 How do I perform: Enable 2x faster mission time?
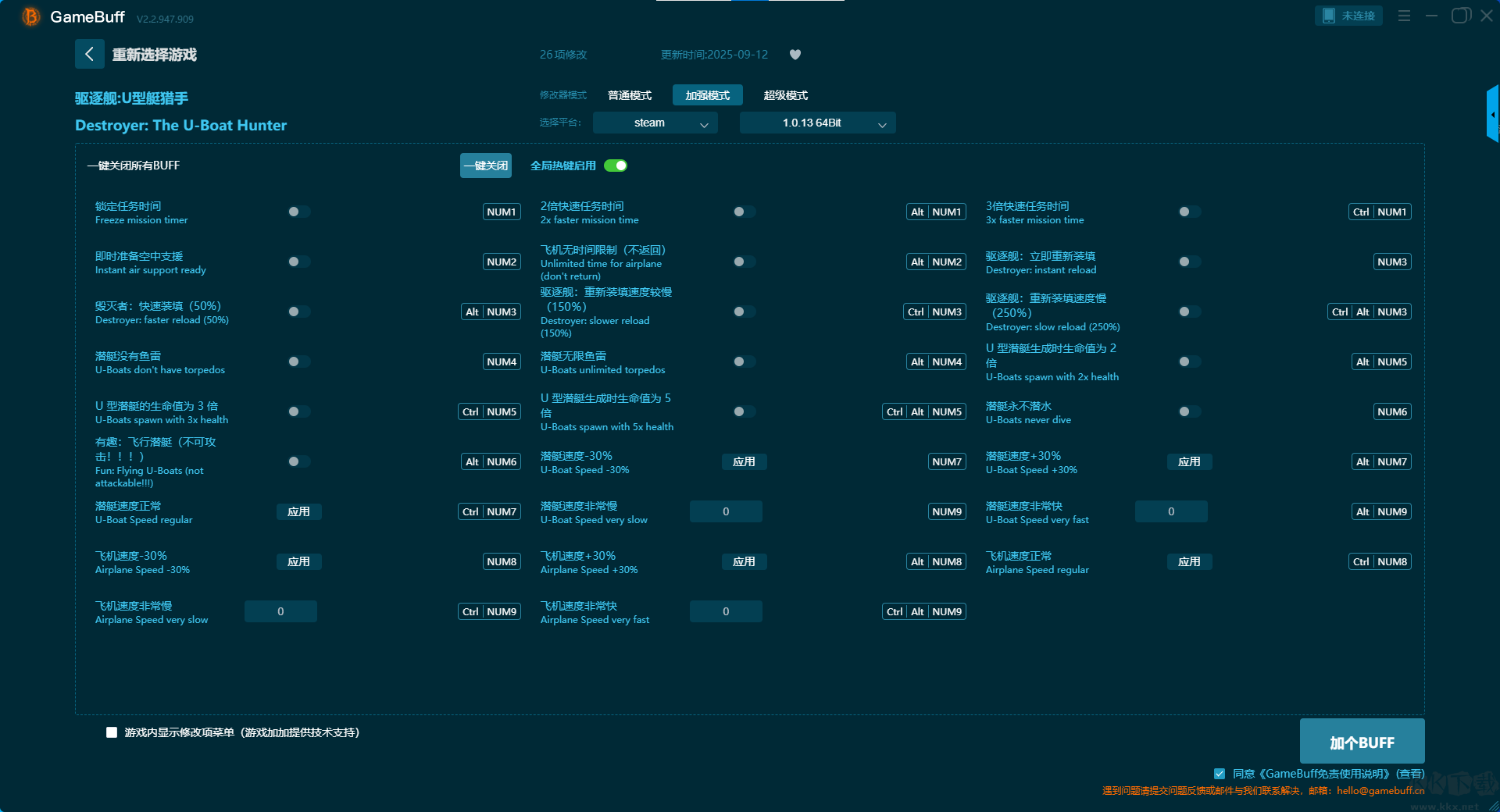745,212
